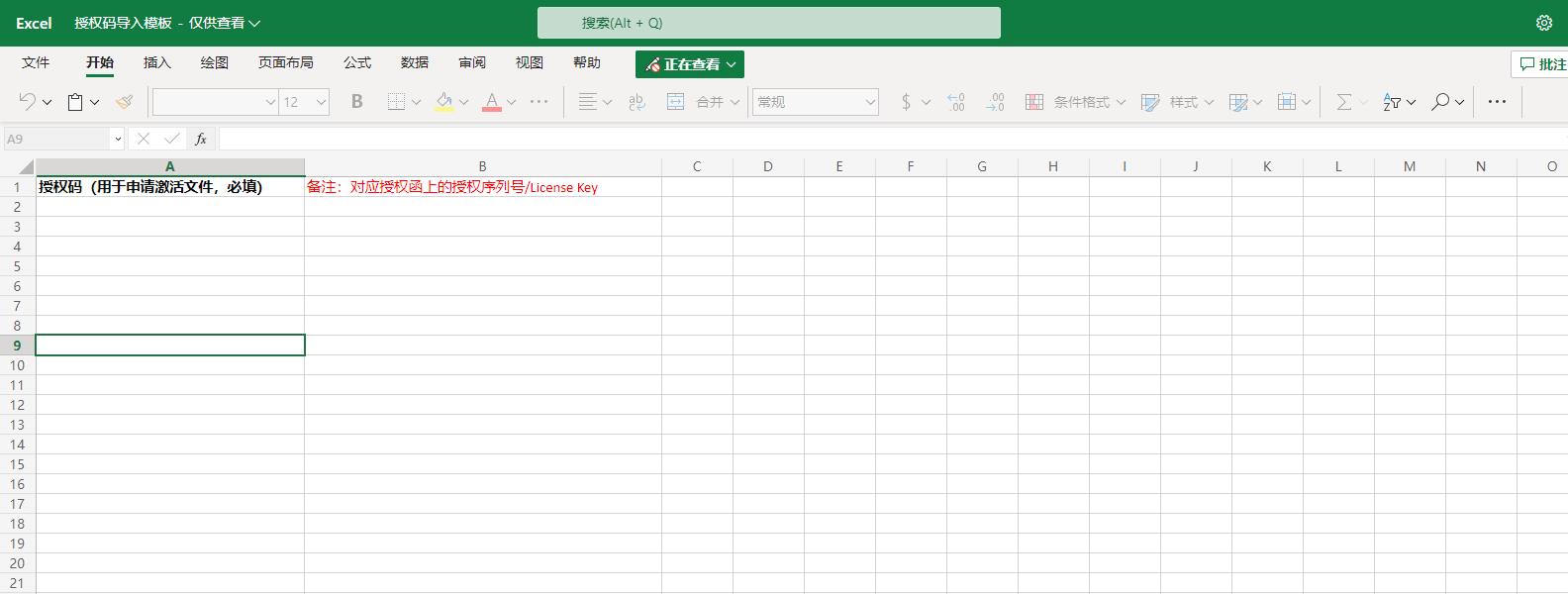Select the Format Painter brush icon
This screenshot has height=594, width=1568.
pyautogui.click(x=124, y=101)
